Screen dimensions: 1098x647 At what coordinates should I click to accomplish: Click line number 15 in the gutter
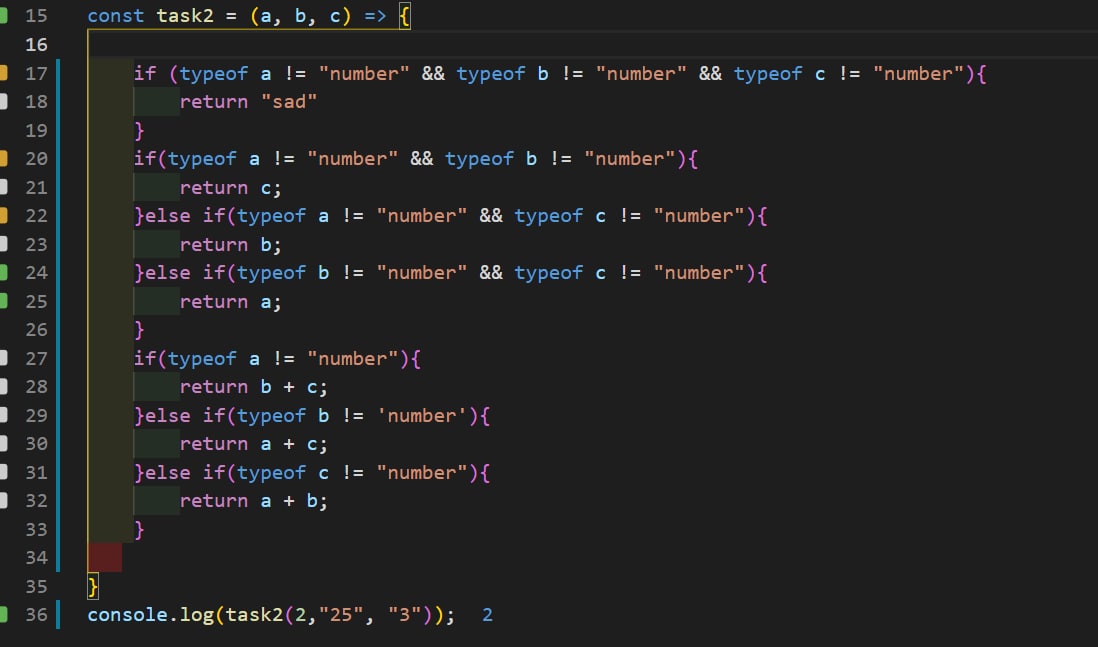coord(36,15)
